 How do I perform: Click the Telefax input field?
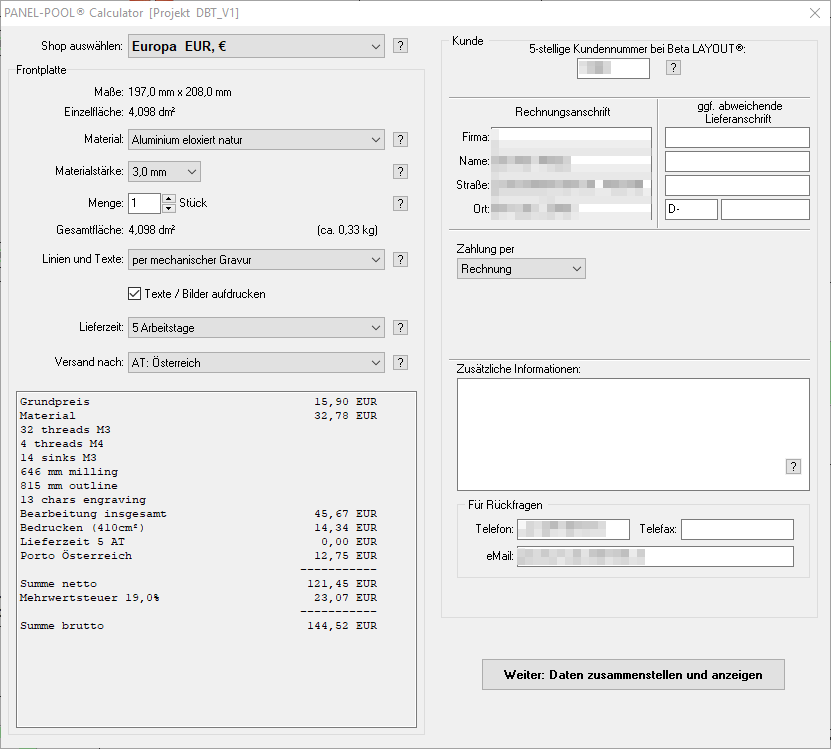pos(737,529)
